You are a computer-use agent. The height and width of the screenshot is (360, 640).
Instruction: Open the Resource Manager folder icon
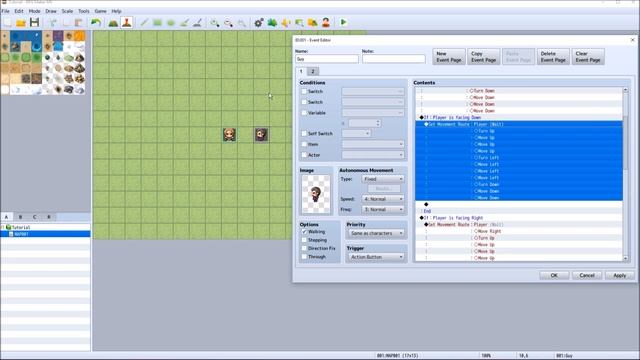313,22
